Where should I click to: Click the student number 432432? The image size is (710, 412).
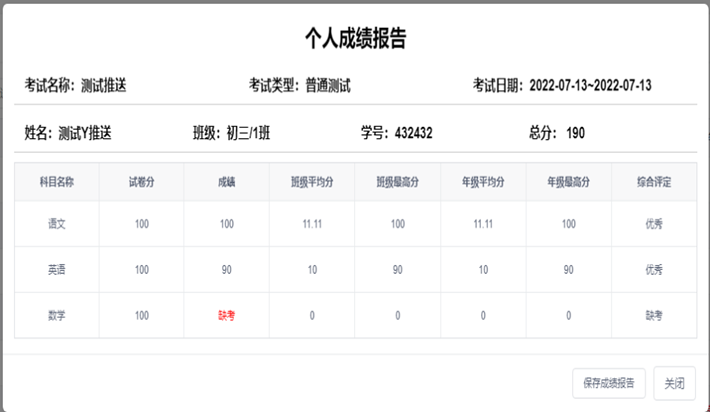click(413, 133)
